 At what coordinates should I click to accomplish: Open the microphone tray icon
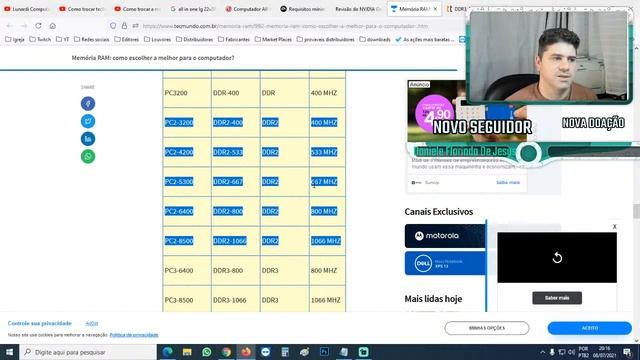[x=552, y=352]
